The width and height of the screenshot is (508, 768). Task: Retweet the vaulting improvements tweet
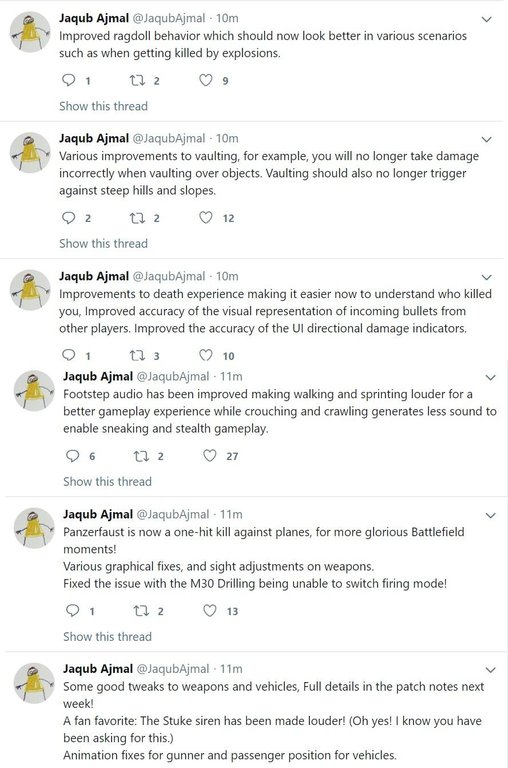tap(138, 218)
